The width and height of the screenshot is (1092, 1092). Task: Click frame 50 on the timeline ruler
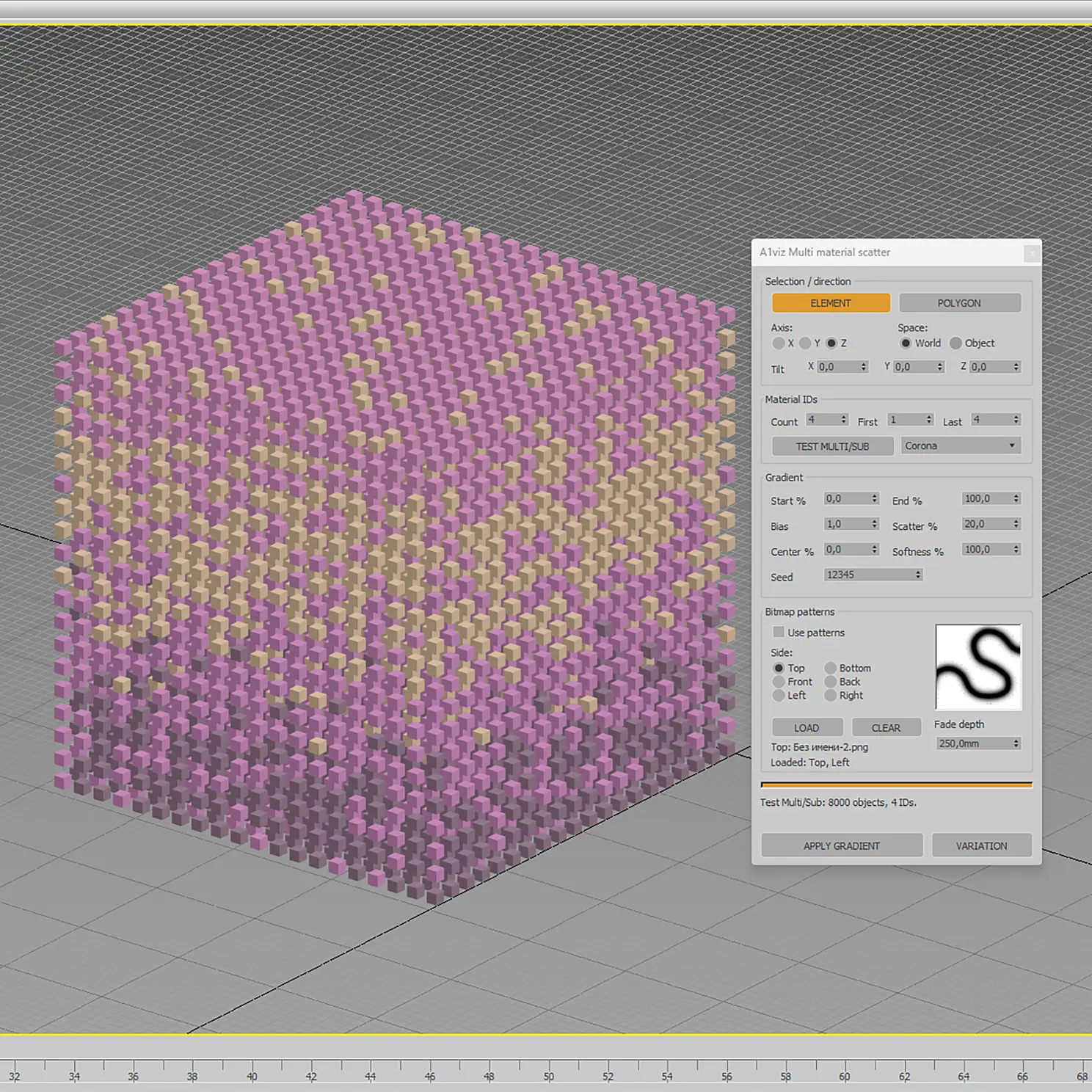pos(548,1076)
